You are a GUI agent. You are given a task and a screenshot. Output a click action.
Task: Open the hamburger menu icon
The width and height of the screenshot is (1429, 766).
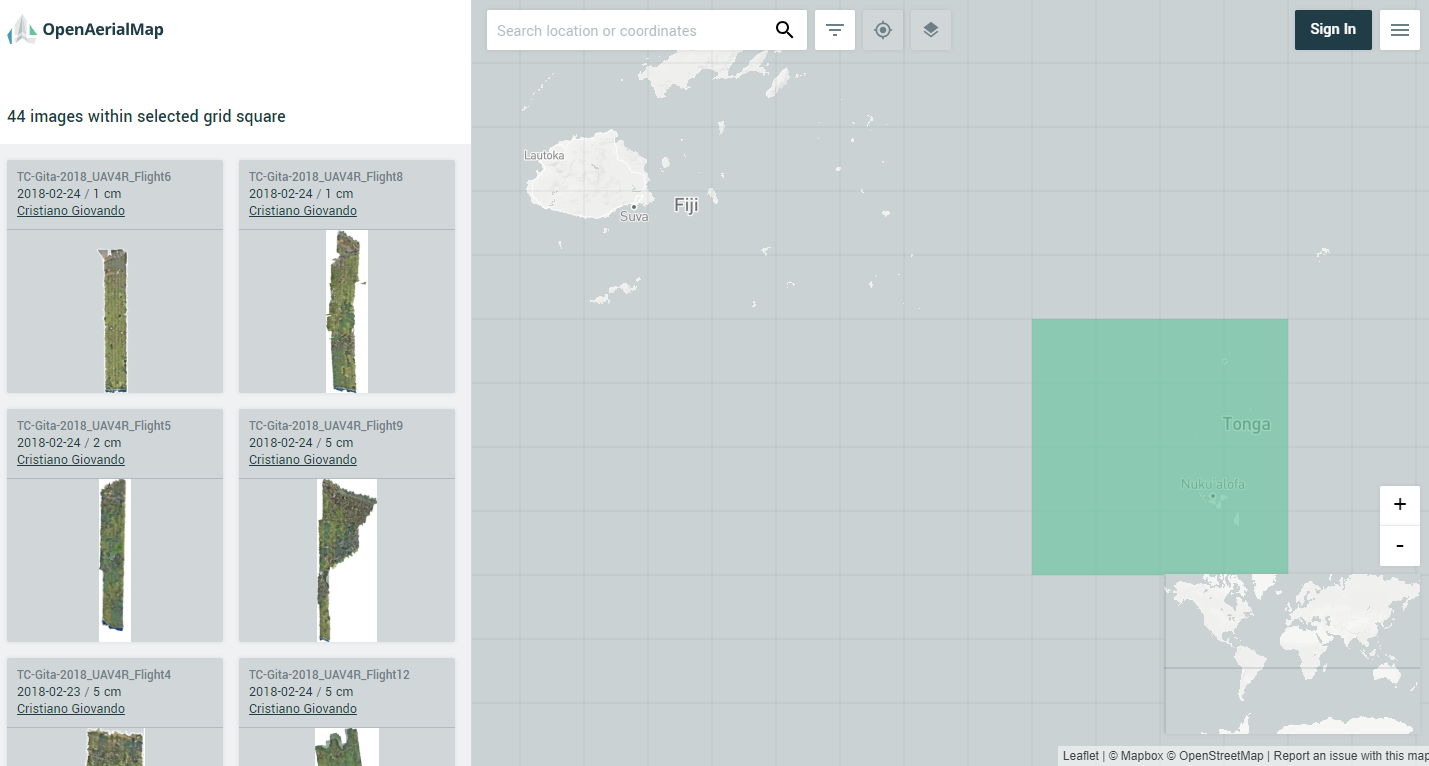coord(1400,30)
